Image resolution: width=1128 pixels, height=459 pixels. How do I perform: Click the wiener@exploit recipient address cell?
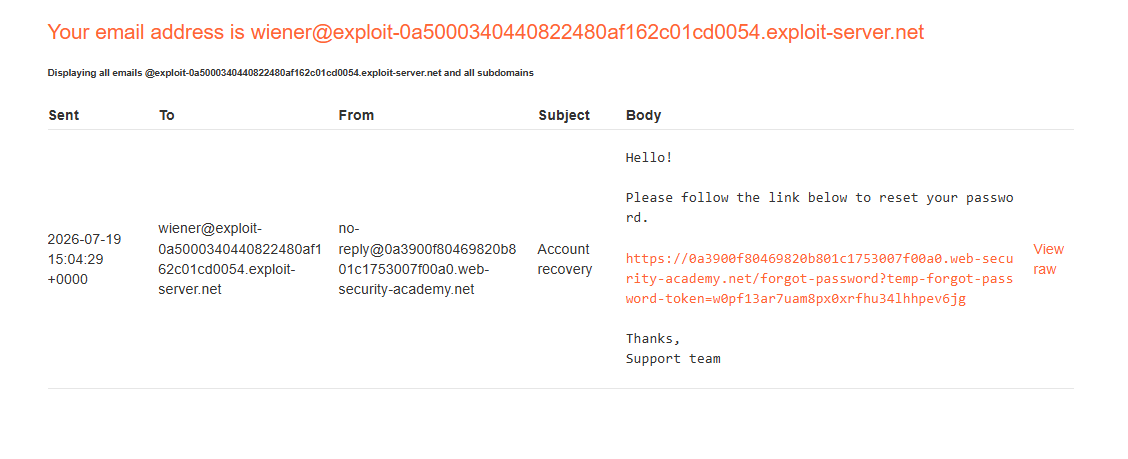[x=230, y=259]
